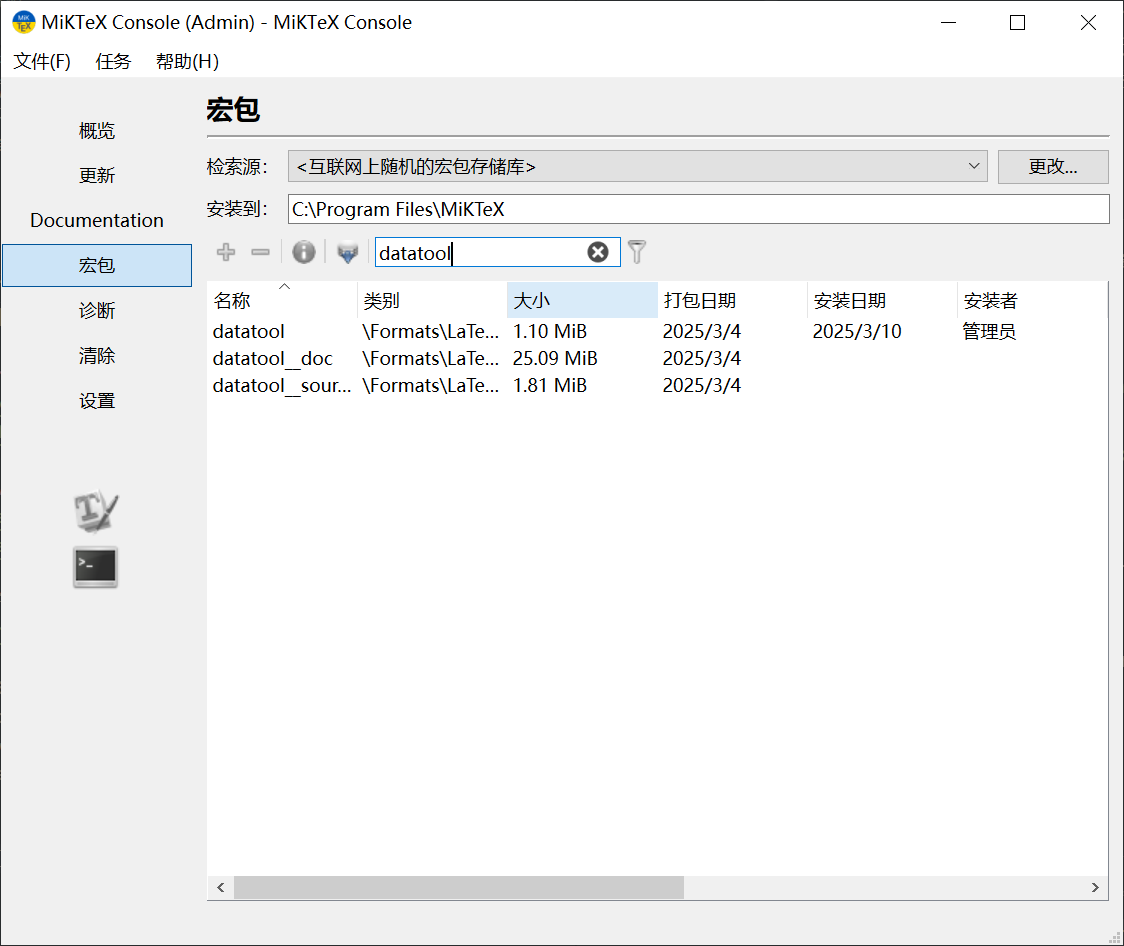Sort by the 名称 column header
Viewport: 1124px width, 946px height.
[282, 300]
